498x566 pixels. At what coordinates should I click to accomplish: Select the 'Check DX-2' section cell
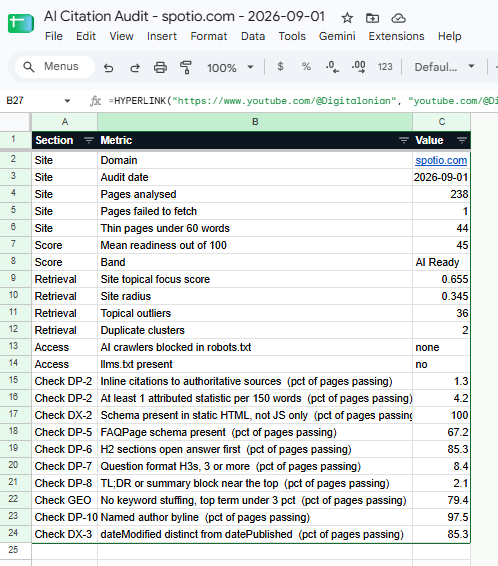click(65, 415)
